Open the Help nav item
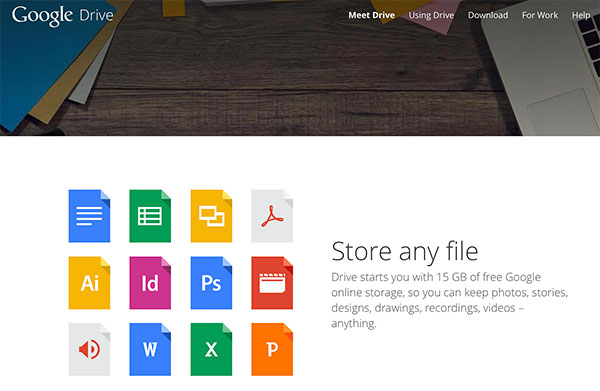600x391 pixels. tap(581, 15)
